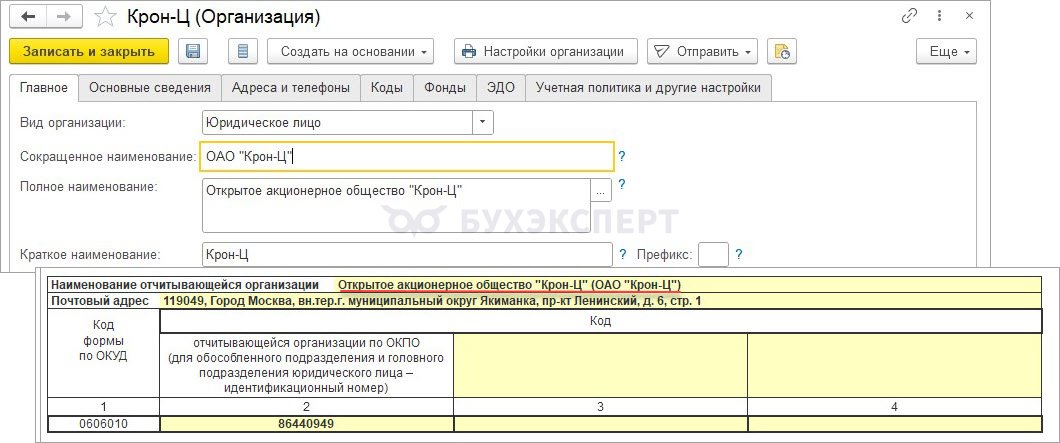
Task: Open the Адреса и телефоны tab
Action: click(291, 88)
